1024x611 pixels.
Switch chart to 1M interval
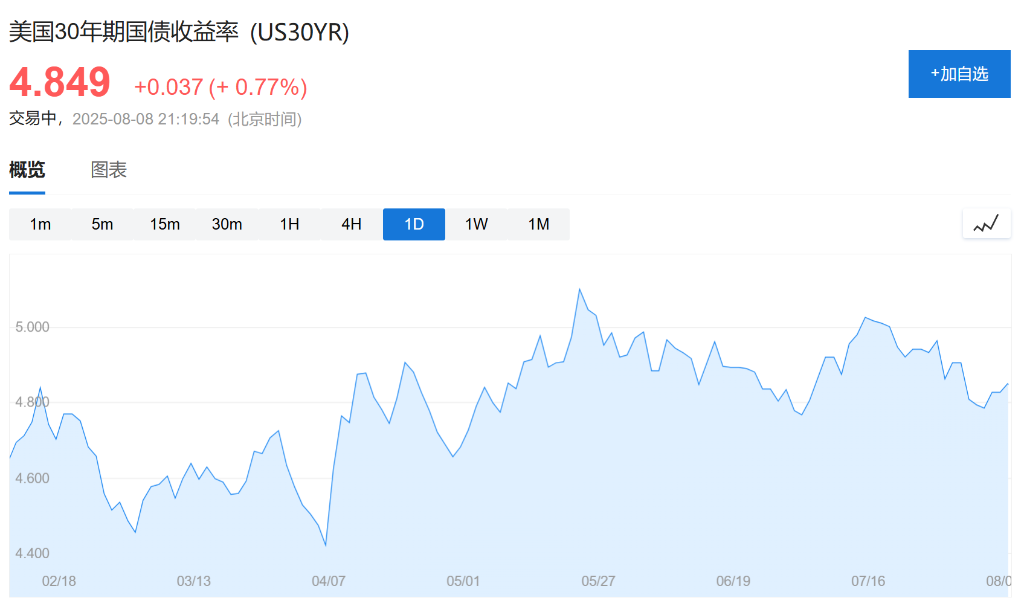pyautogui.click(x=539, y=224)
